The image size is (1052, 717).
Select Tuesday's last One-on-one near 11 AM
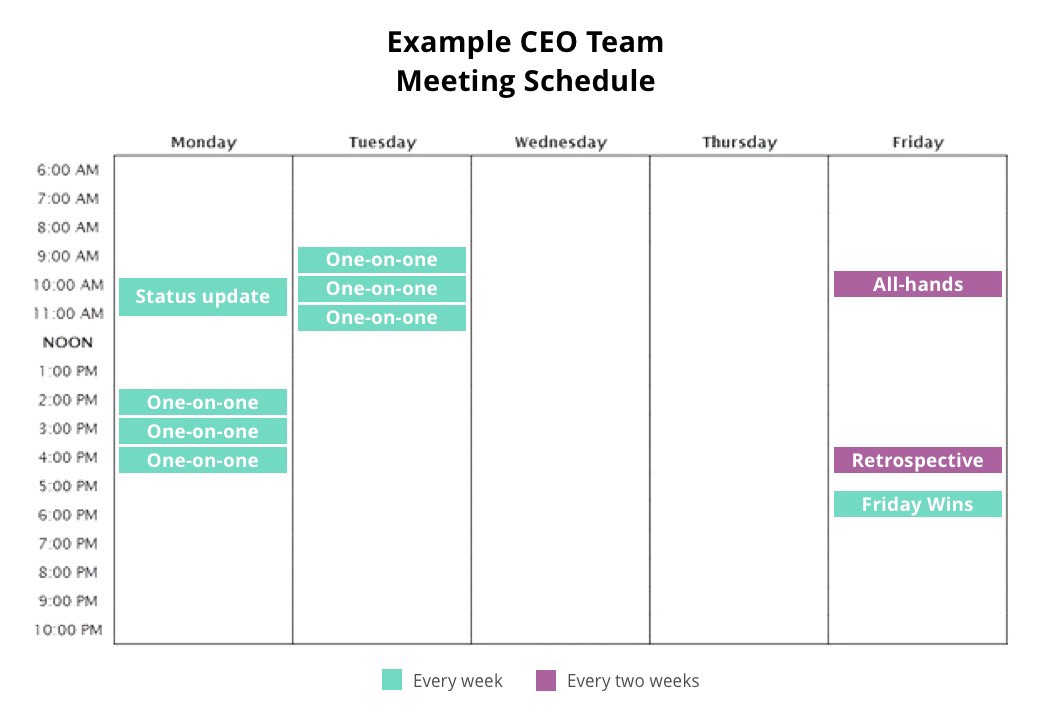(x=382, y=317)
